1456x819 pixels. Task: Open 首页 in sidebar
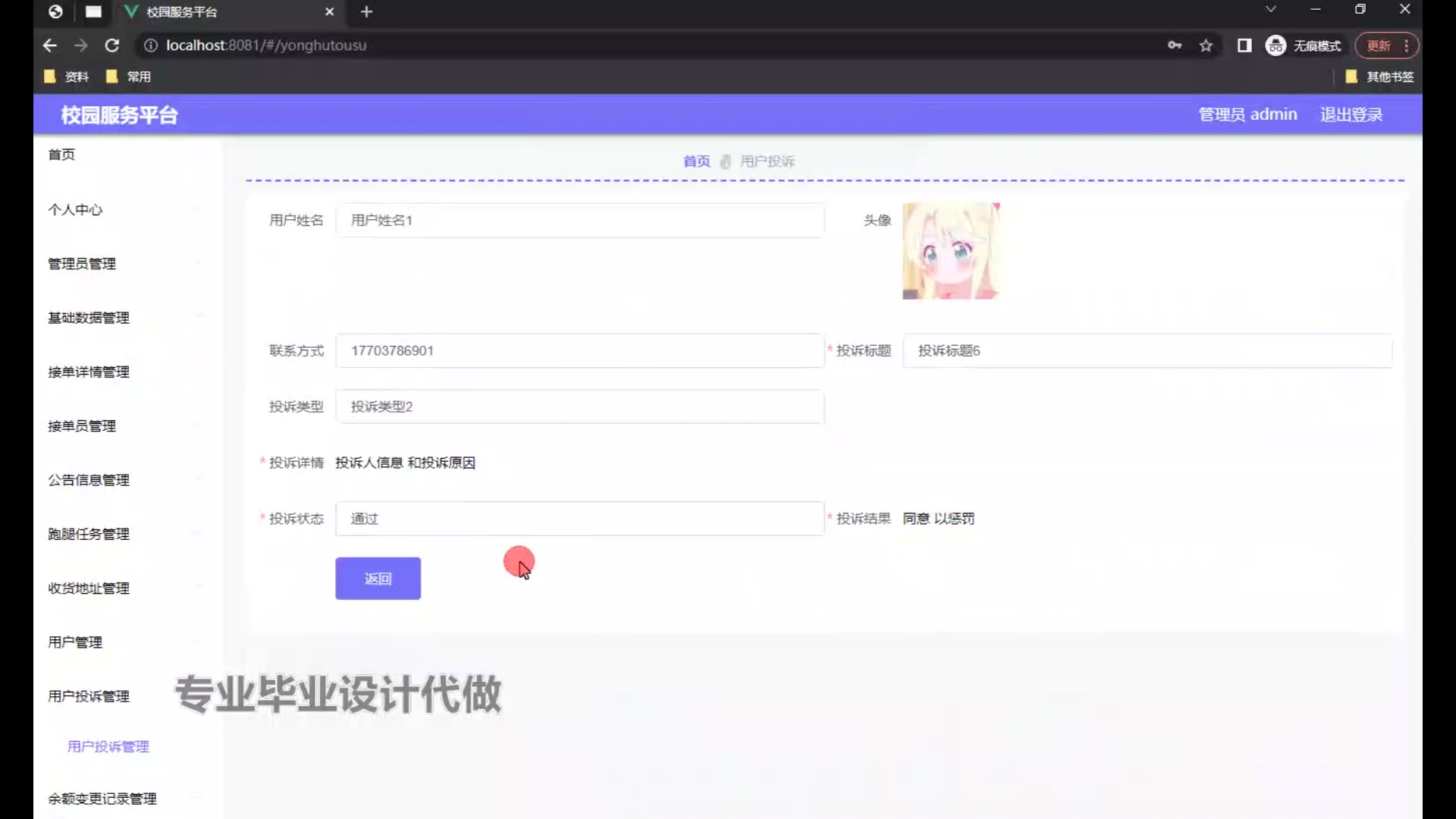point(61,155)
